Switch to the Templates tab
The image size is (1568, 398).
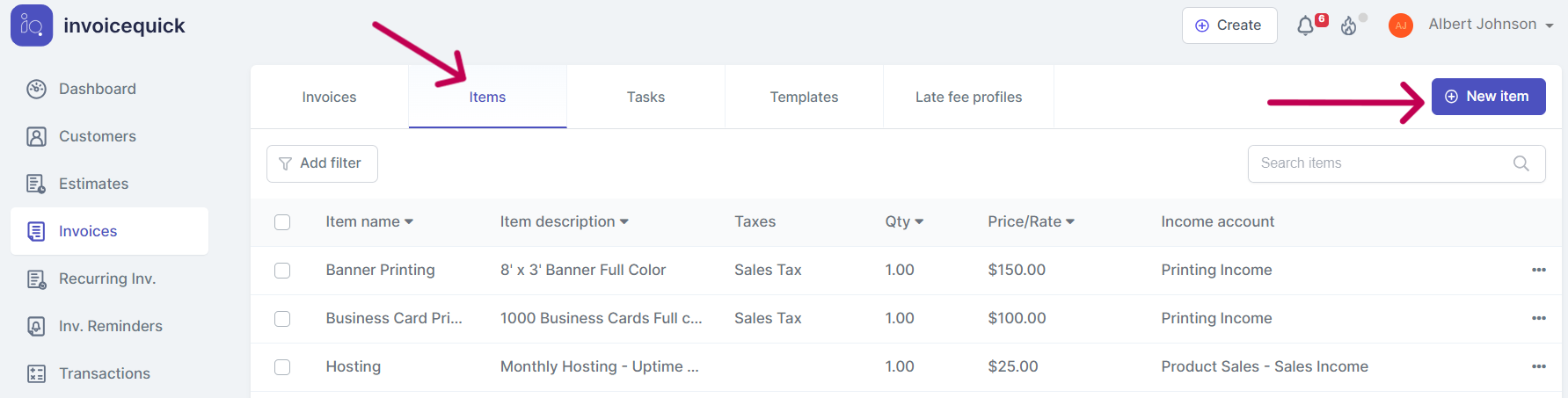click(804, 98)
